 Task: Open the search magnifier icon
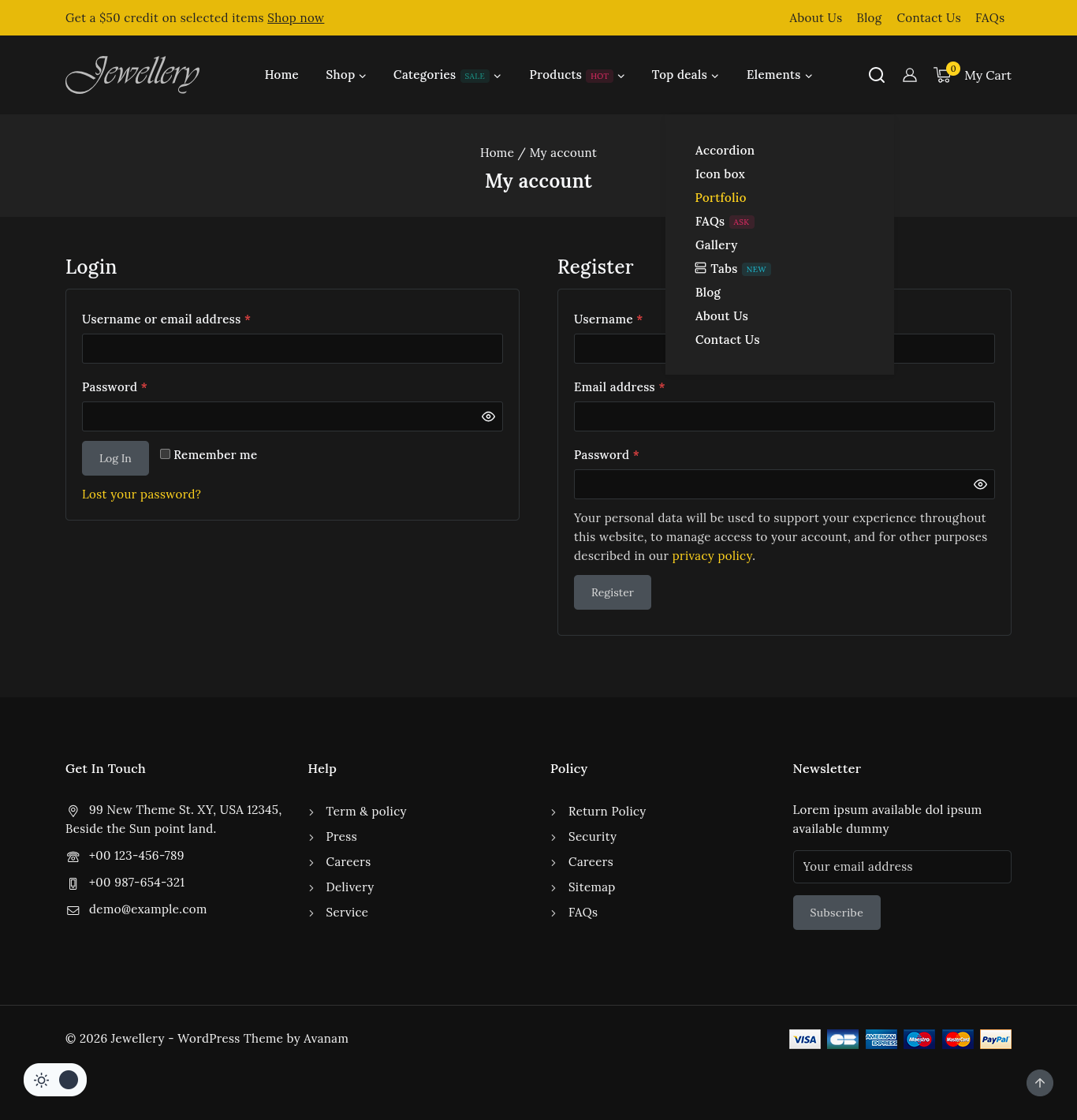[x=876, y=75]
